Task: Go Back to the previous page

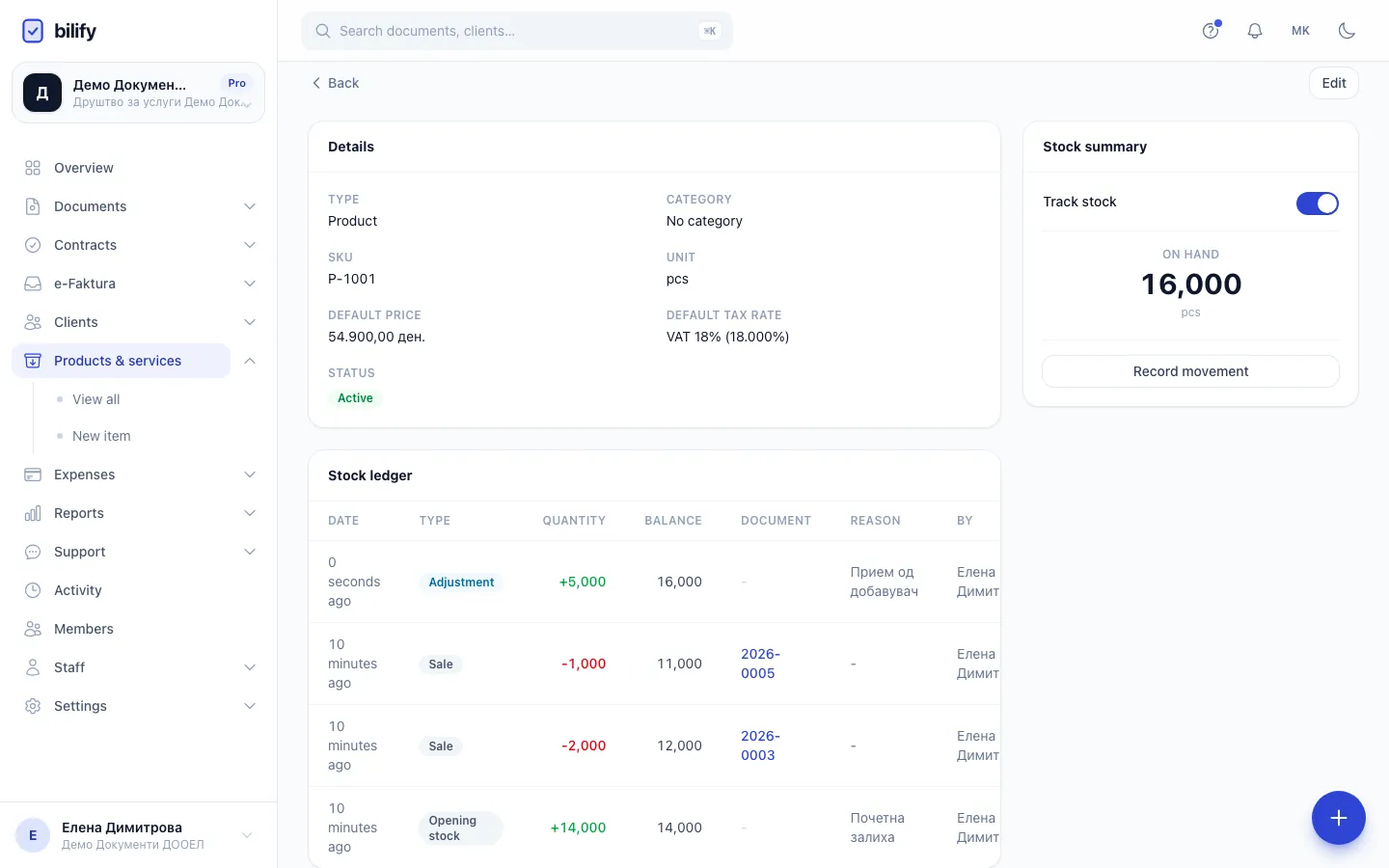Action: (335, 83)
